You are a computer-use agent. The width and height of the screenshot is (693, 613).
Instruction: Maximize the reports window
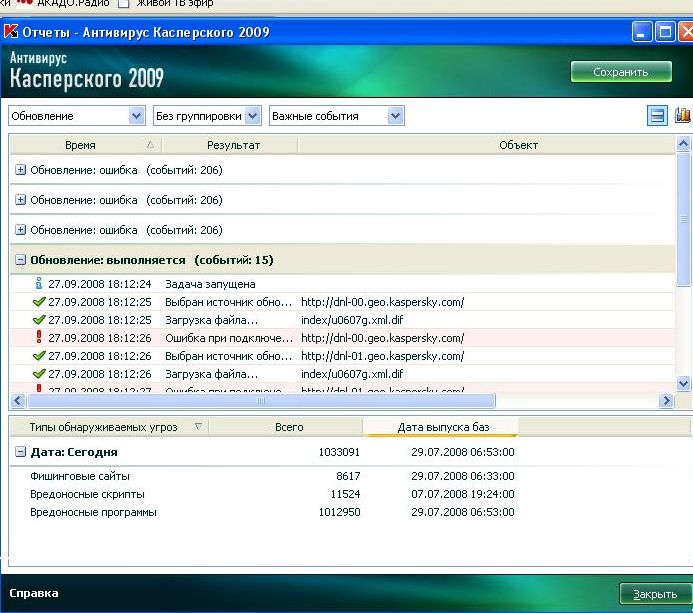[x=665, y=32]
